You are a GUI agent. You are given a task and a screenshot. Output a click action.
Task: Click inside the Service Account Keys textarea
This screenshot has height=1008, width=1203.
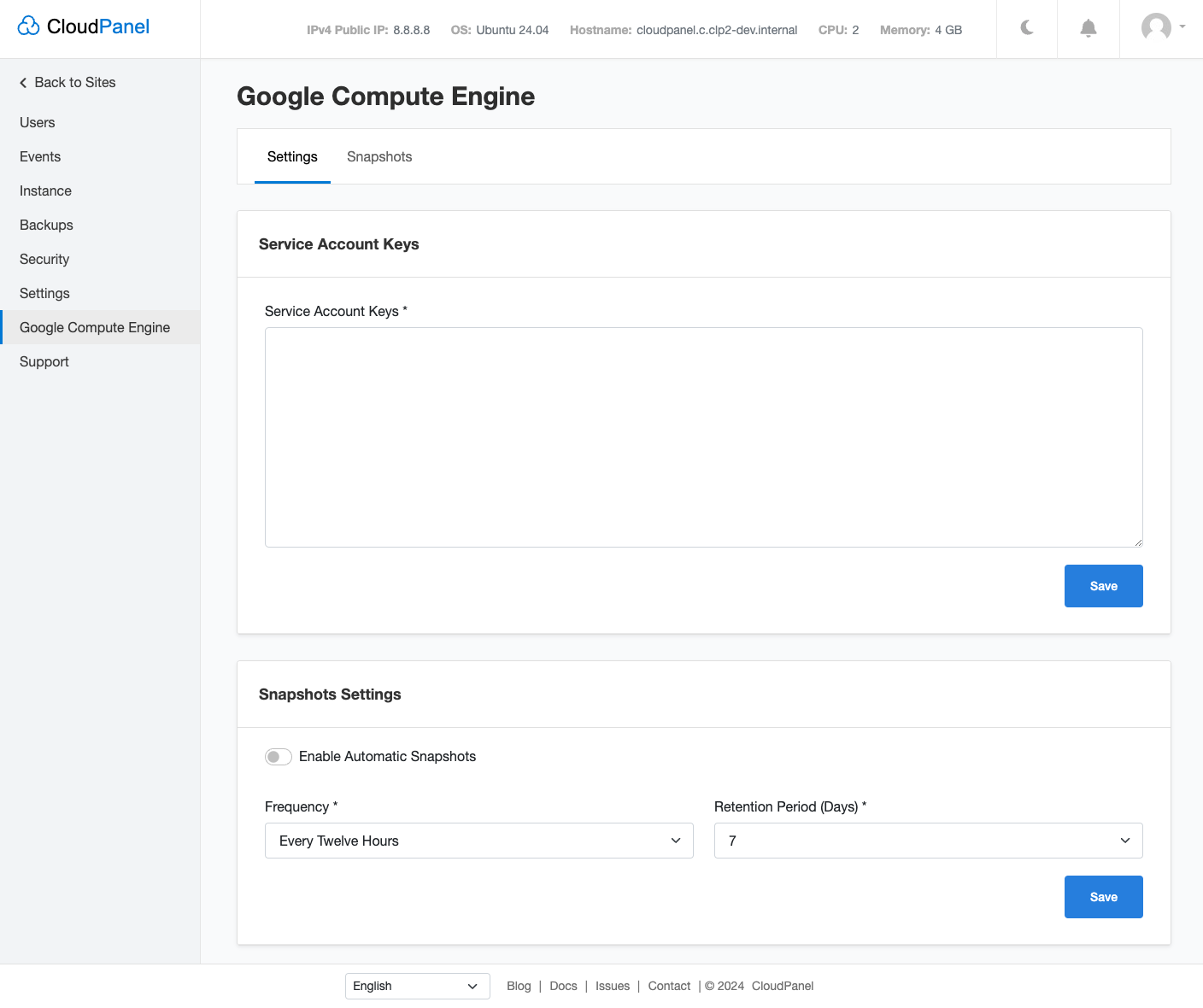703,437
